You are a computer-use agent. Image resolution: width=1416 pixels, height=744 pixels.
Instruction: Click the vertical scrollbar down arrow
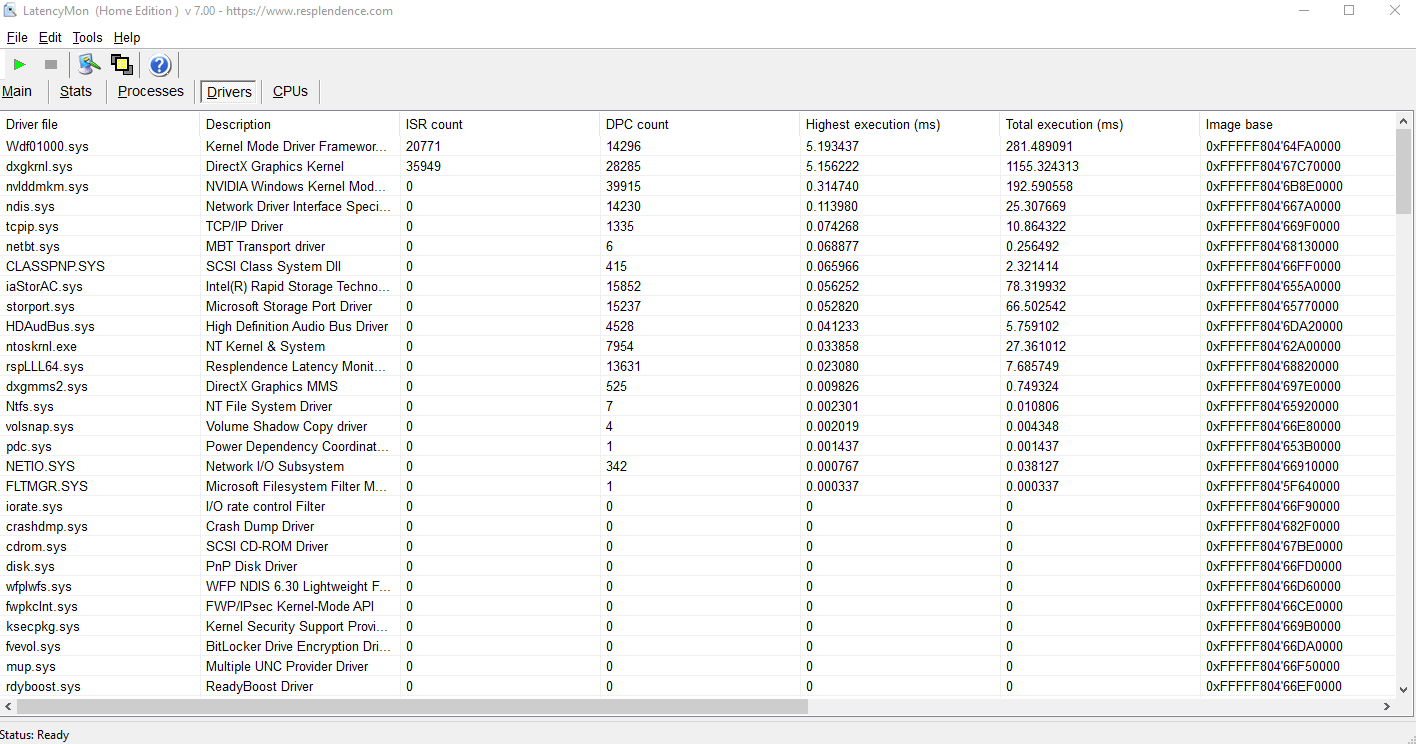(1404, 689)
